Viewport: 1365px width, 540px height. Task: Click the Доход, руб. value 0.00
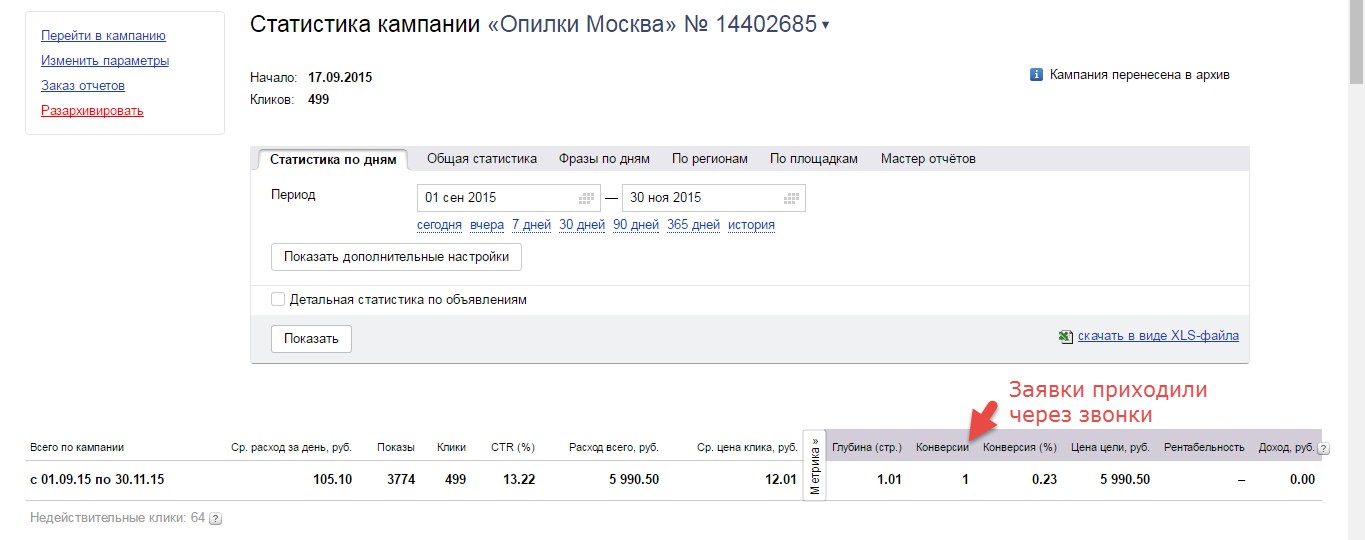[x=1302, y=480]
